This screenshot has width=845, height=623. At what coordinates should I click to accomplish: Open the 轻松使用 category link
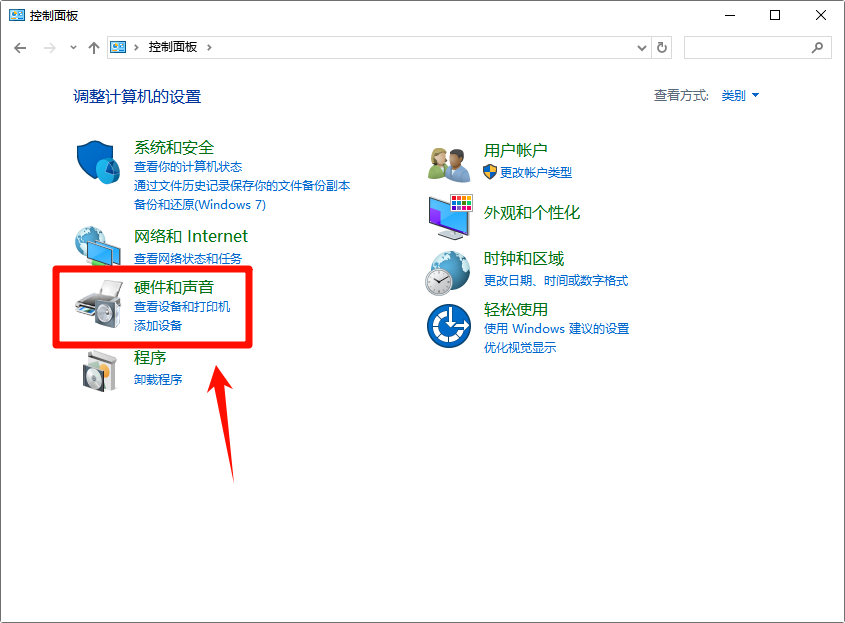click(515, 309)
